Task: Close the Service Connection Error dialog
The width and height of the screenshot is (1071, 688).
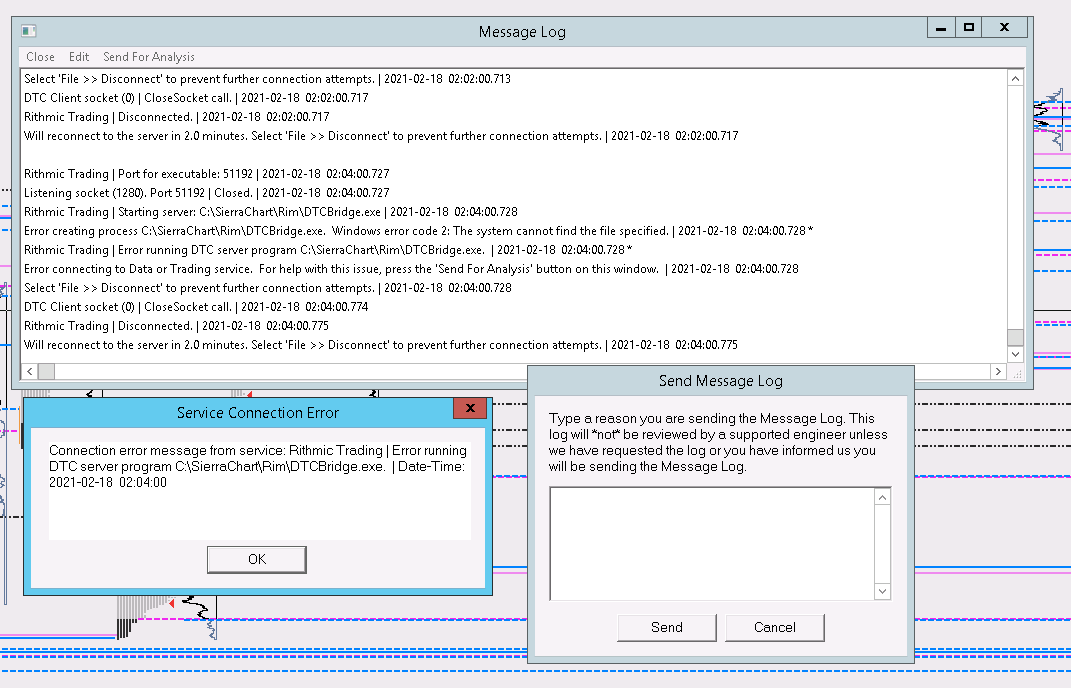Action: 470,409
